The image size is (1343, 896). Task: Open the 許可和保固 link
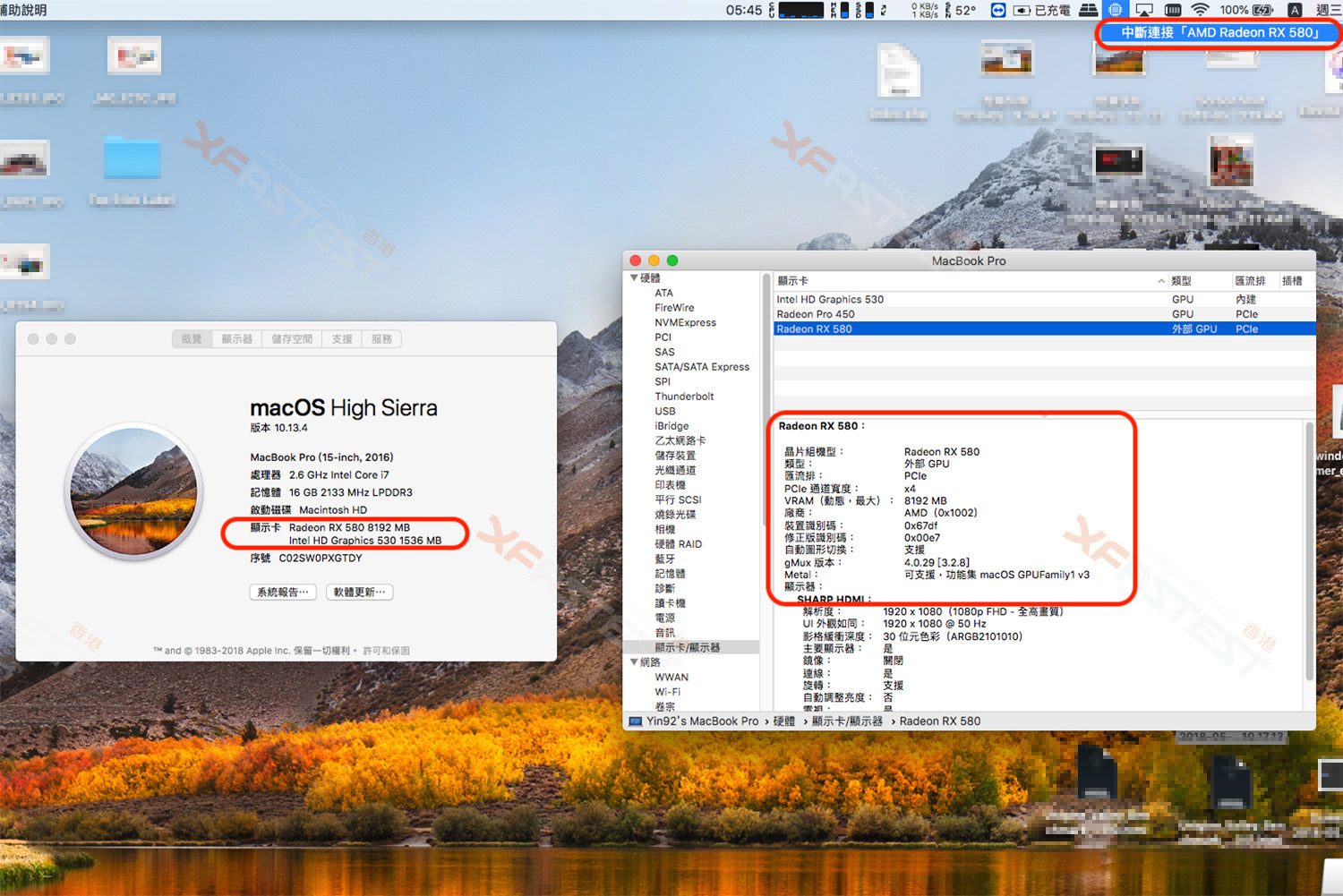[386, 651]
